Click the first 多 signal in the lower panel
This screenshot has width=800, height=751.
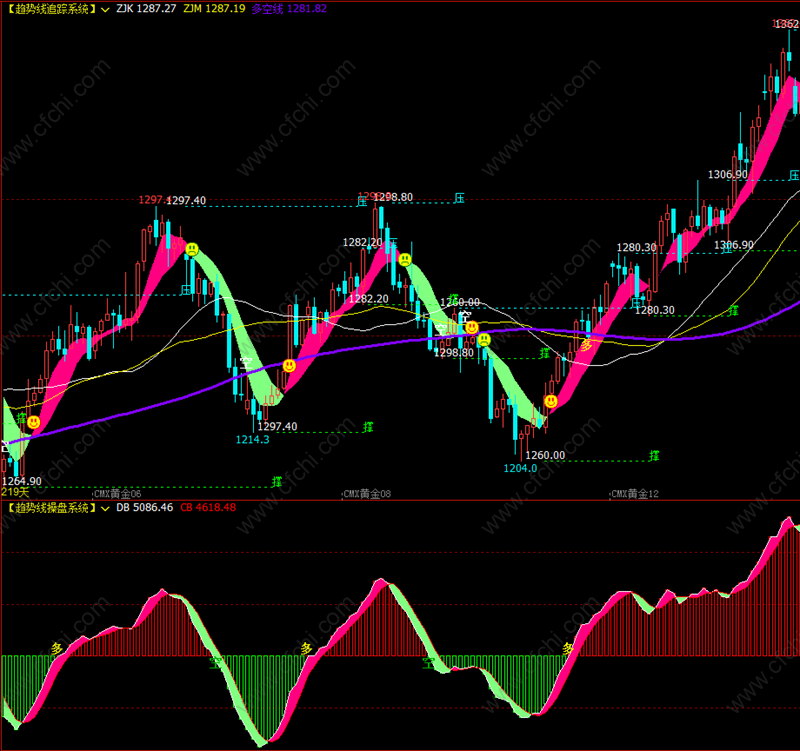[x=57, y=648]
